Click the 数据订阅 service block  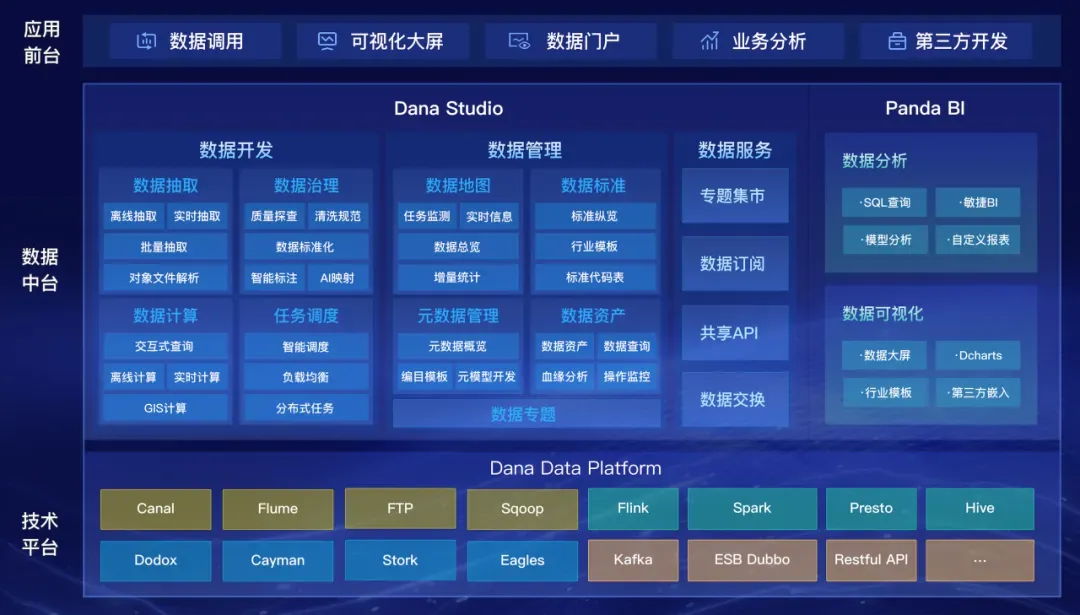[x=735, y=264]
